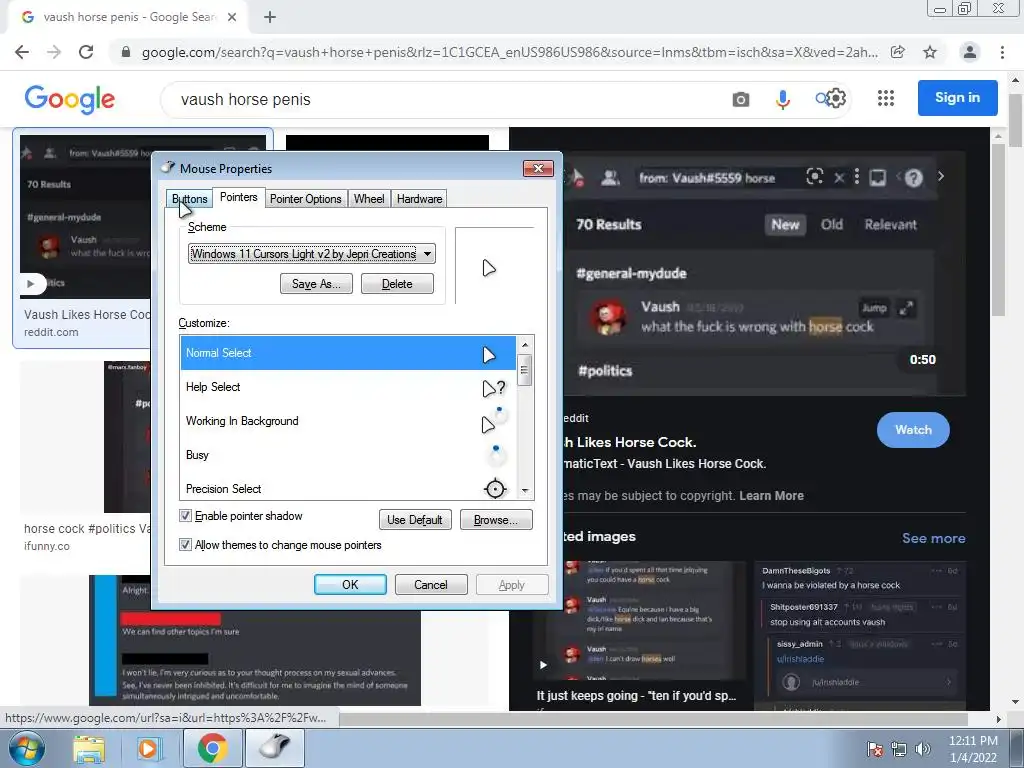Close the Google Search browser tab
1024x768 pixels.
pyautogui.click(x=232, y=17)
